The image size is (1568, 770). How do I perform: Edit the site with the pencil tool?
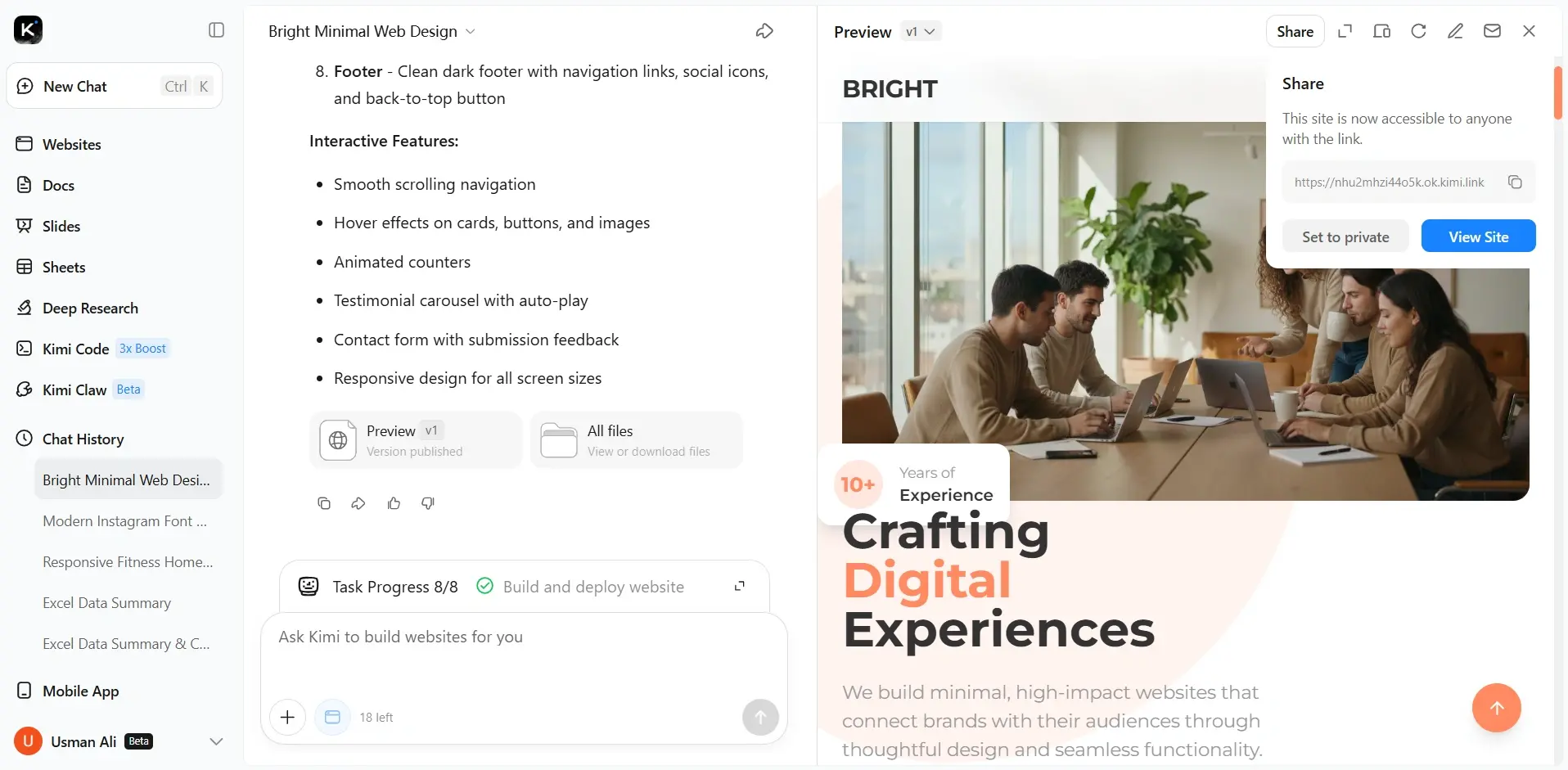tap(1456, 31)
